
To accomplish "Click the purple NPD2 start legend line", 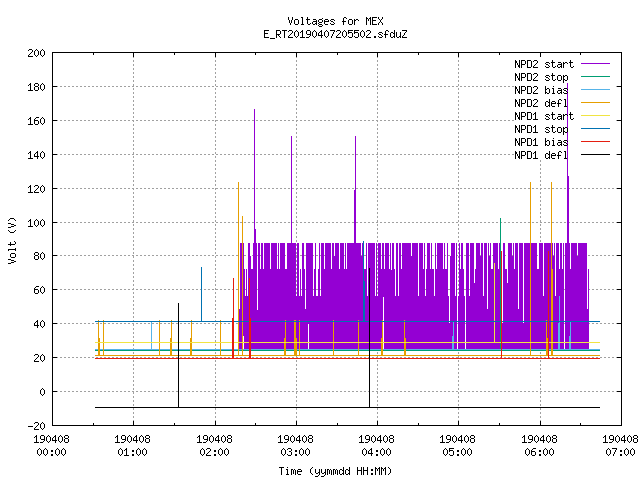I will pyautogui.click(x=596, y=64).
